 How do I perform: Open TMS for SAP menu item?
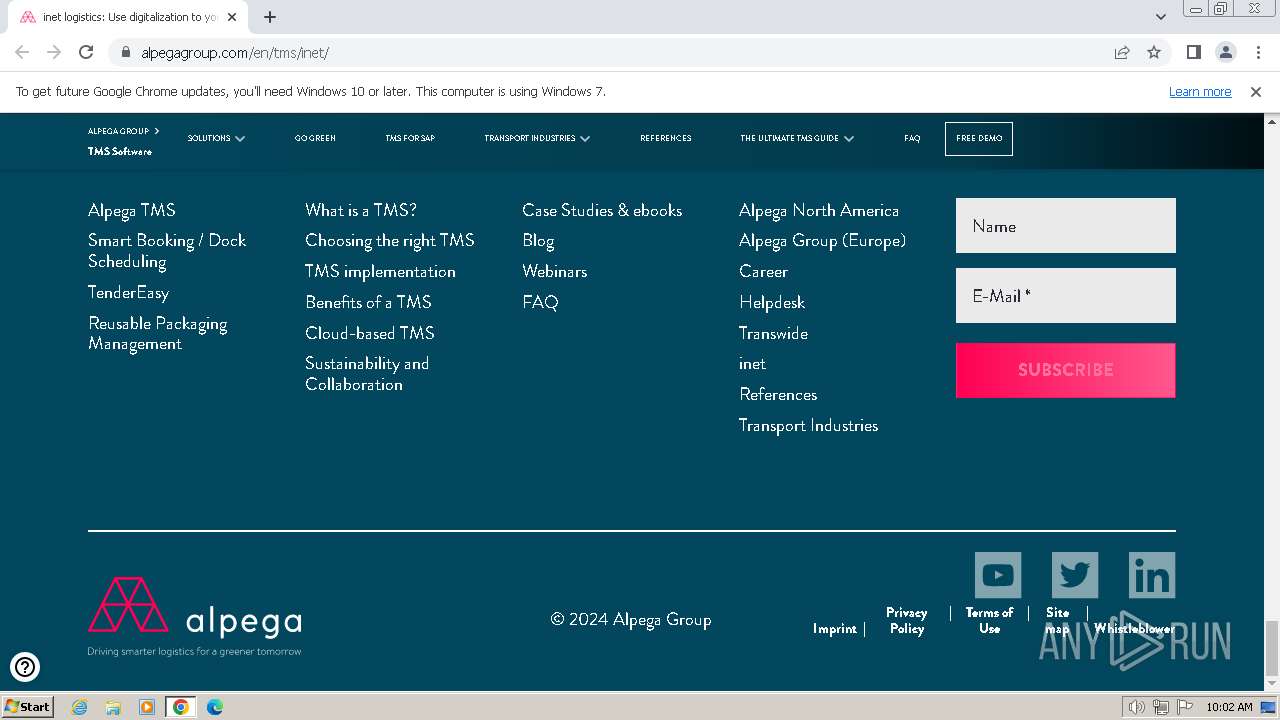[410, 138]
